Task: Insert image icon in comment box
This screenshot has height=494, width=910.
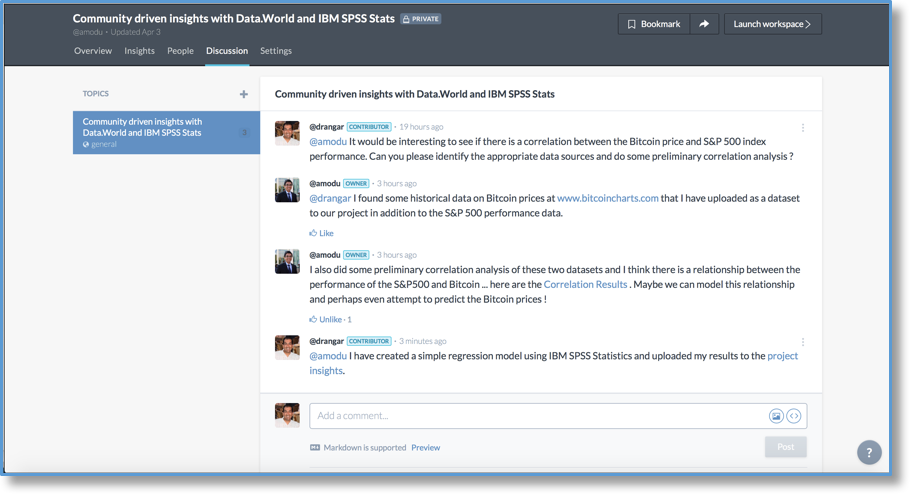Action: click(776, 416)
